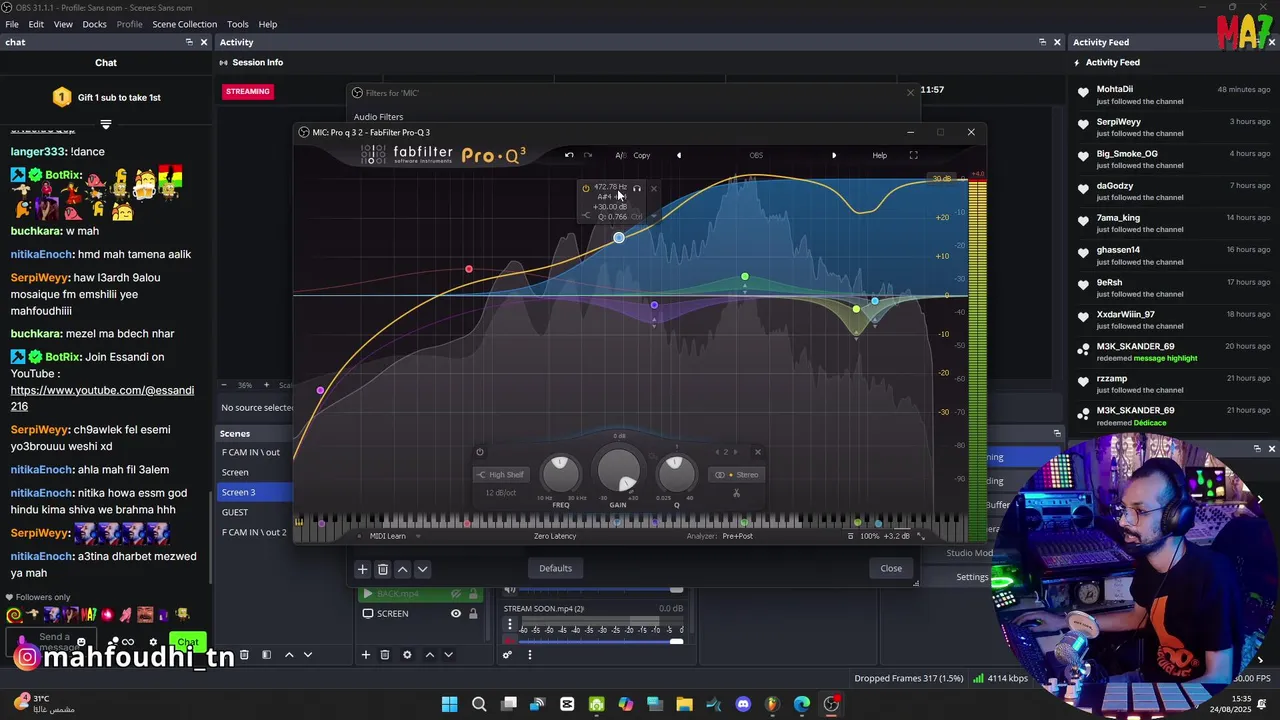This screenshot has width=1280, height=720.
Task: Select the red EQ band node
Action: 469,269
